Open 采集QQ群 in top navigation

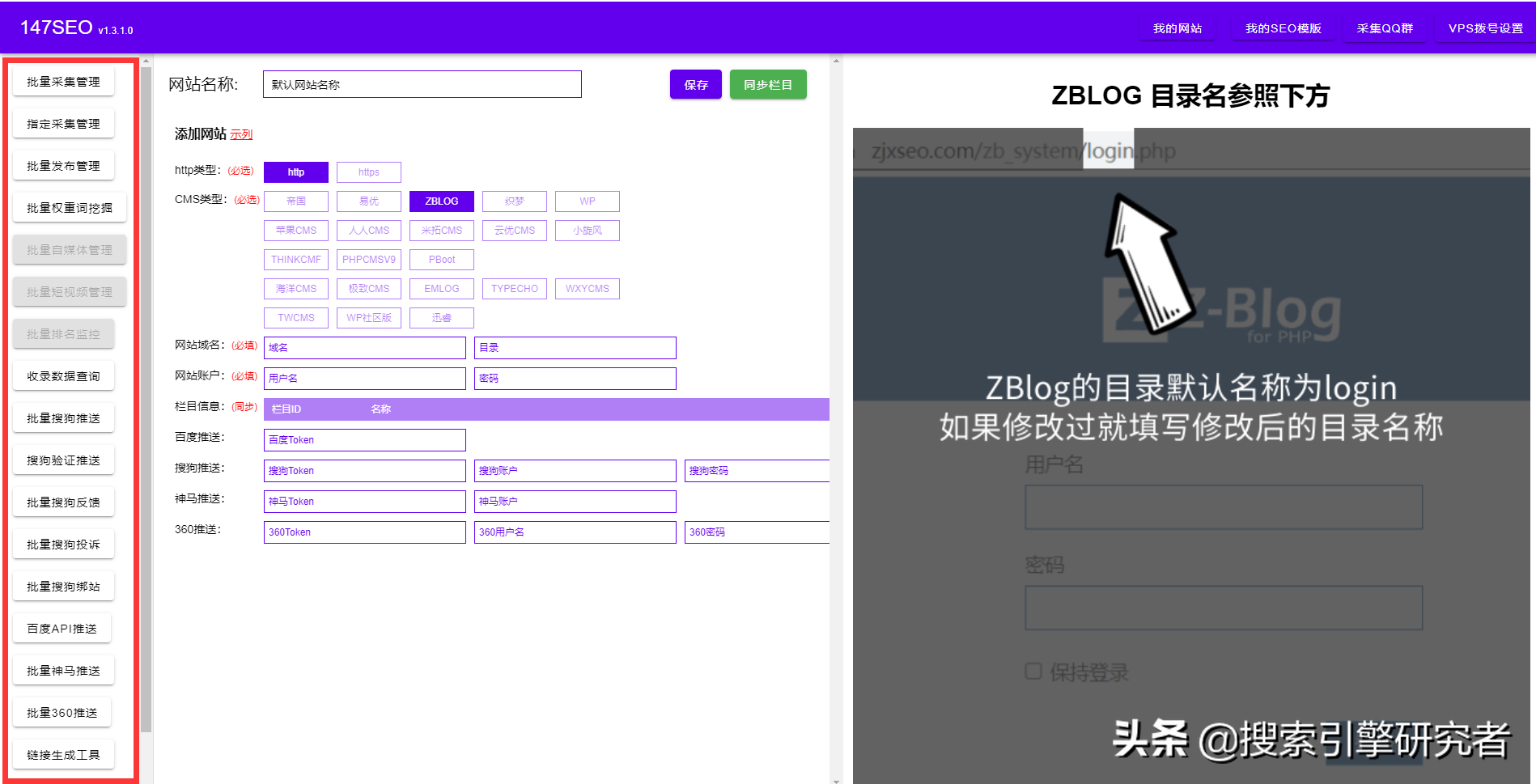point(1385,29)
